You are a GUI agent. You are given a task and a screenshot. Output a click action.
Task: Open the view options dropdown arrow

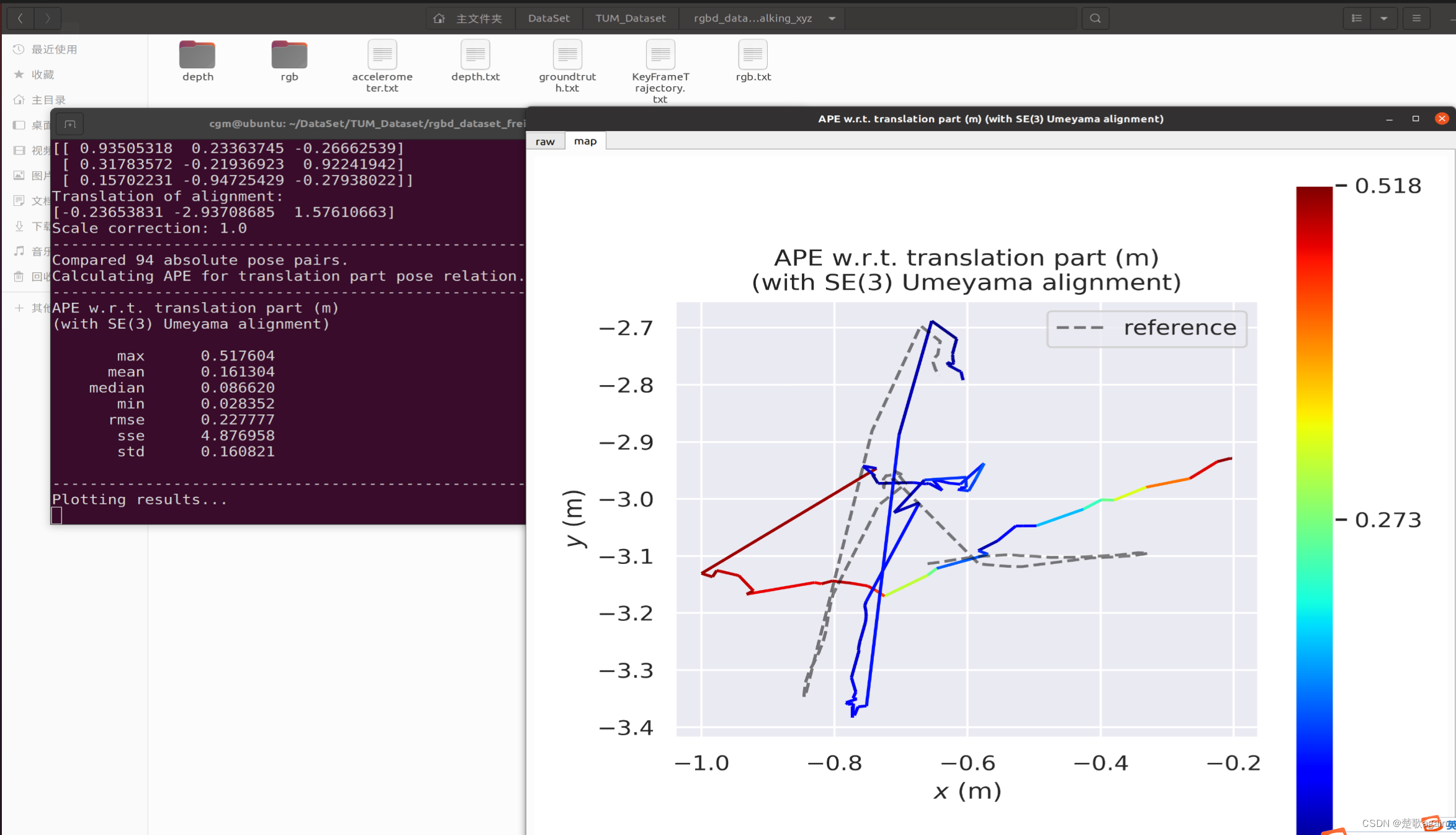coord(1384,19)
